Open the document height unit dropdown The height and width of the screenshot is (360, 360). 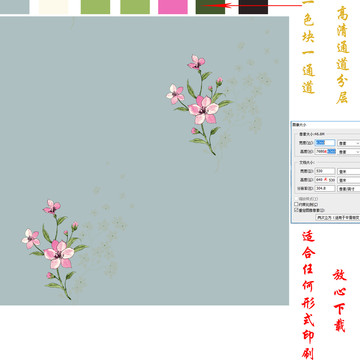pyautogui.click(x=349, y=180)
